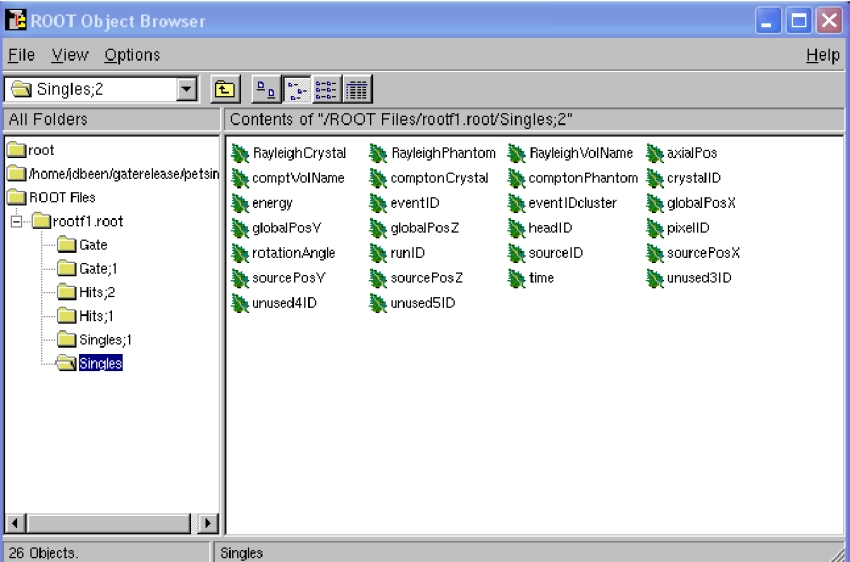Click the eventID leaf icon
The image size is (850, 562).
(378, 203)
